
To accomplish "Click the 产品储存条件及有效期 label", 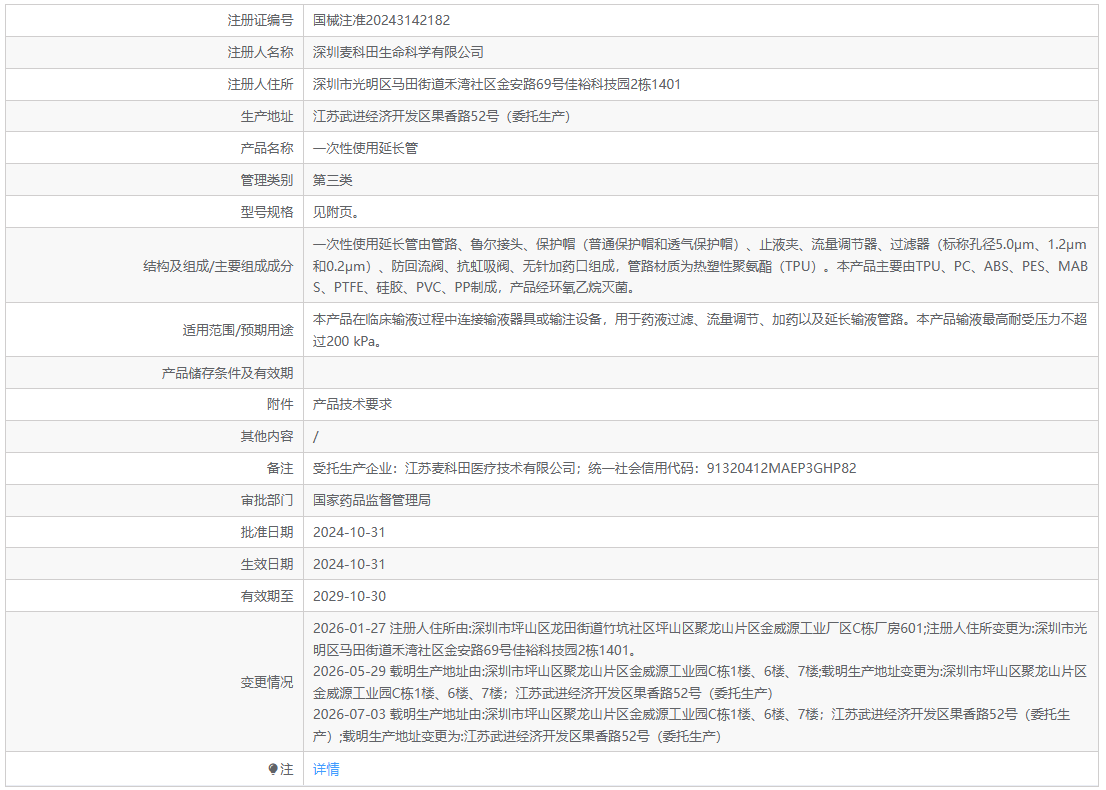I will click(227, 373).
